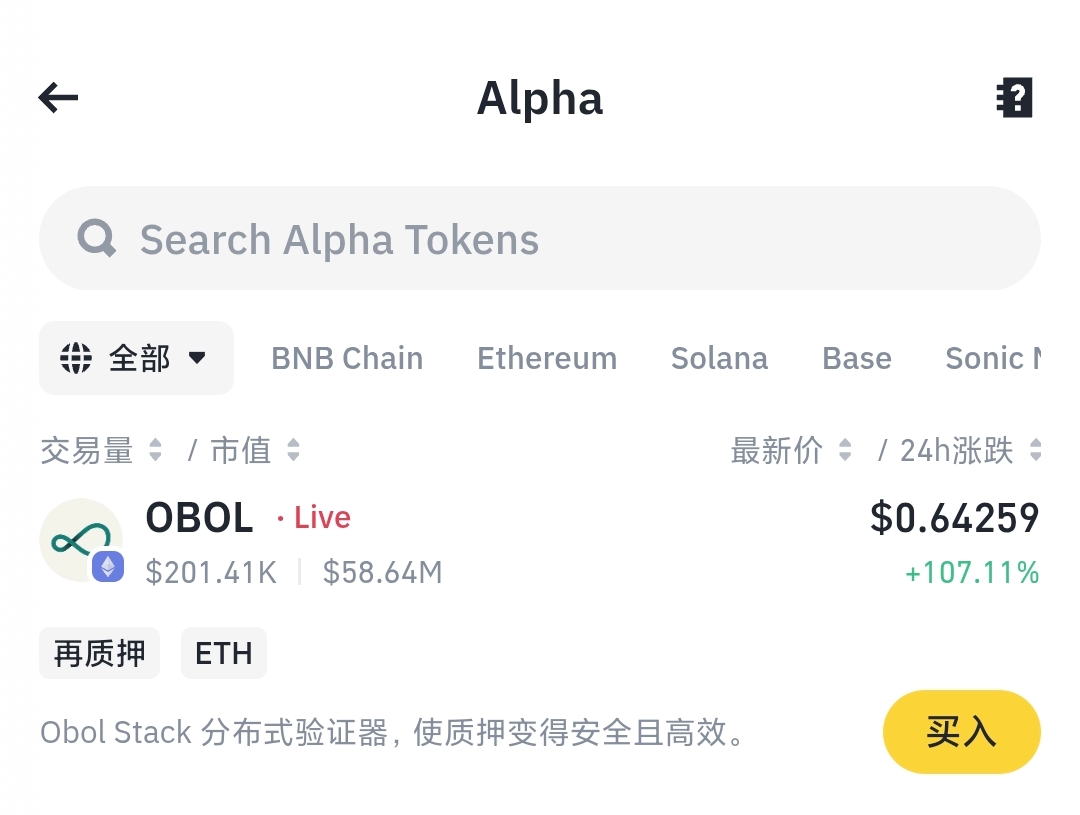Switch to Ethereum tab
Screen dimensions: 1080x815
[547, 358]
